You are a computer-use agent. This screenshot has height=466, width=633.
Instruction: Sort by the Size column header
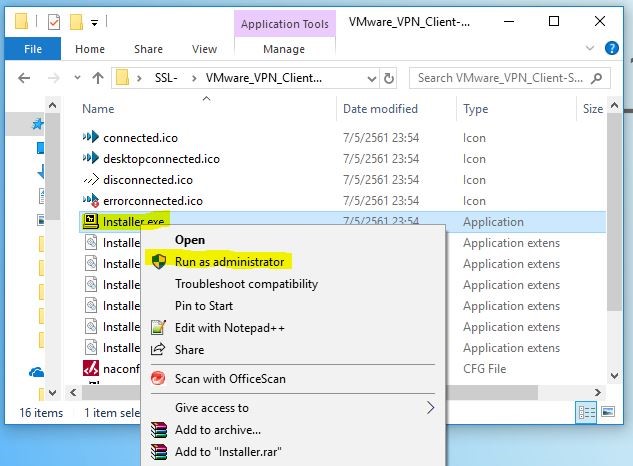(592, 109)
